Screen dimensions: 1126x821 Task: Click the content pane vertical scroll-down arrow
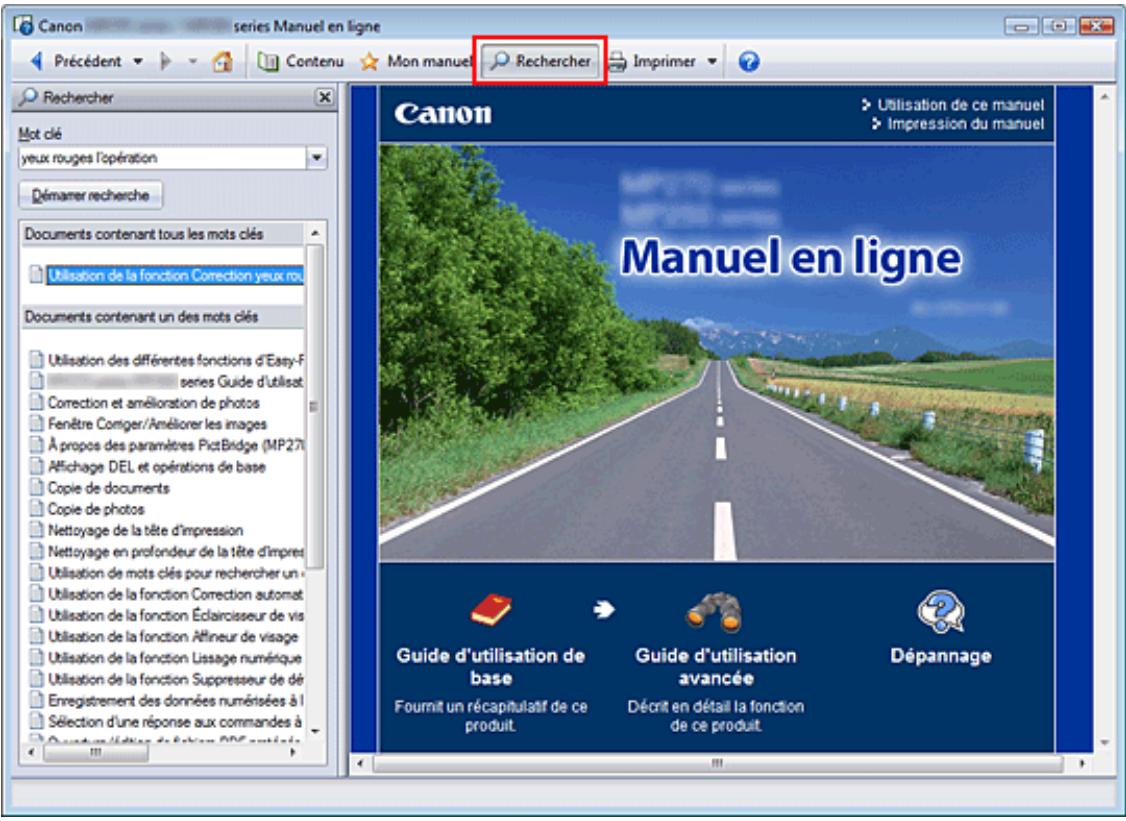tap(1104, 743)
